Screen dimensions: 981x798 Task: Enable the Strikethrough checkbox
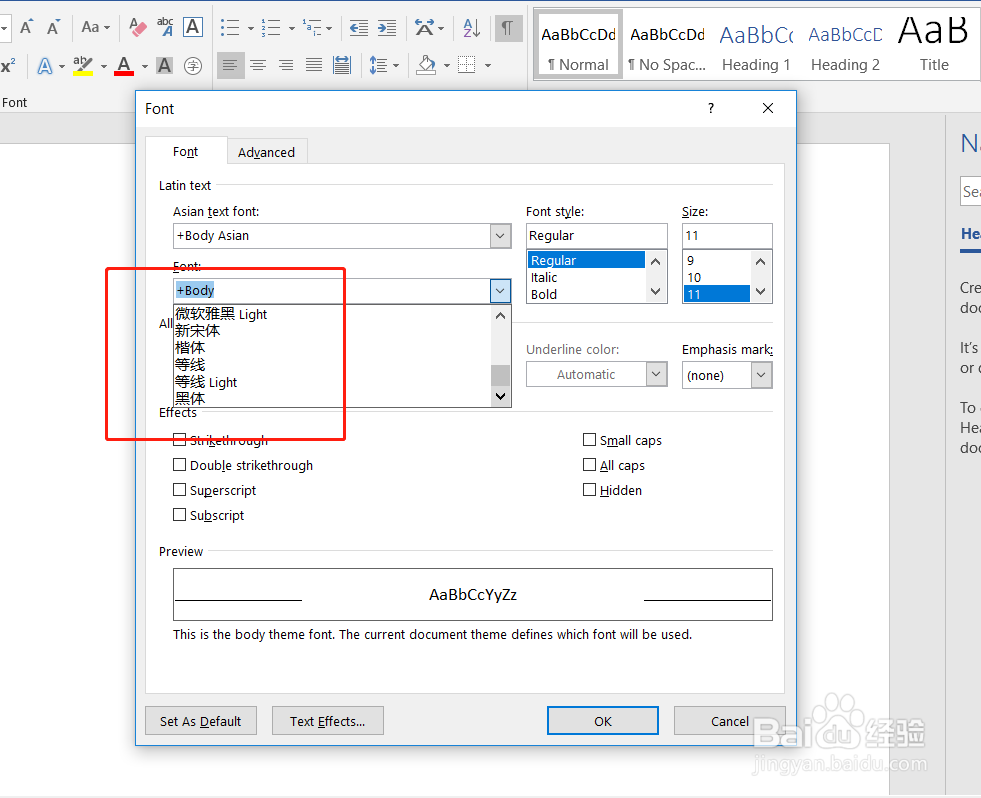[x=181, y=440]
